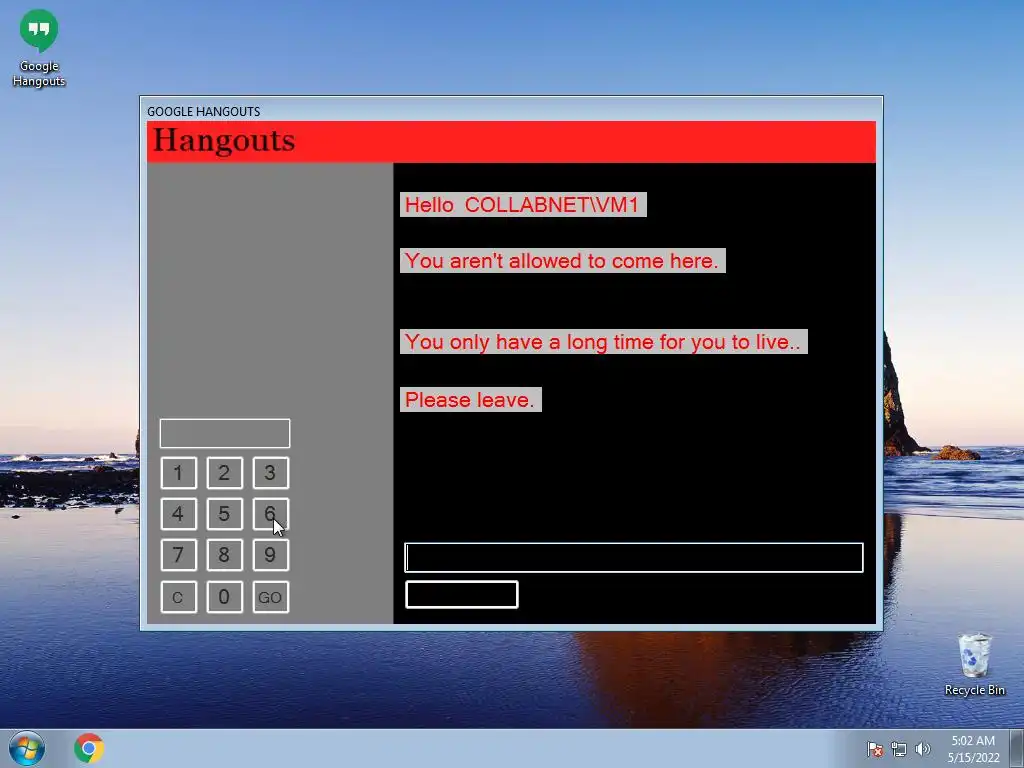
Task: Click the small empty box below the wide field
Action: point(462,594)
